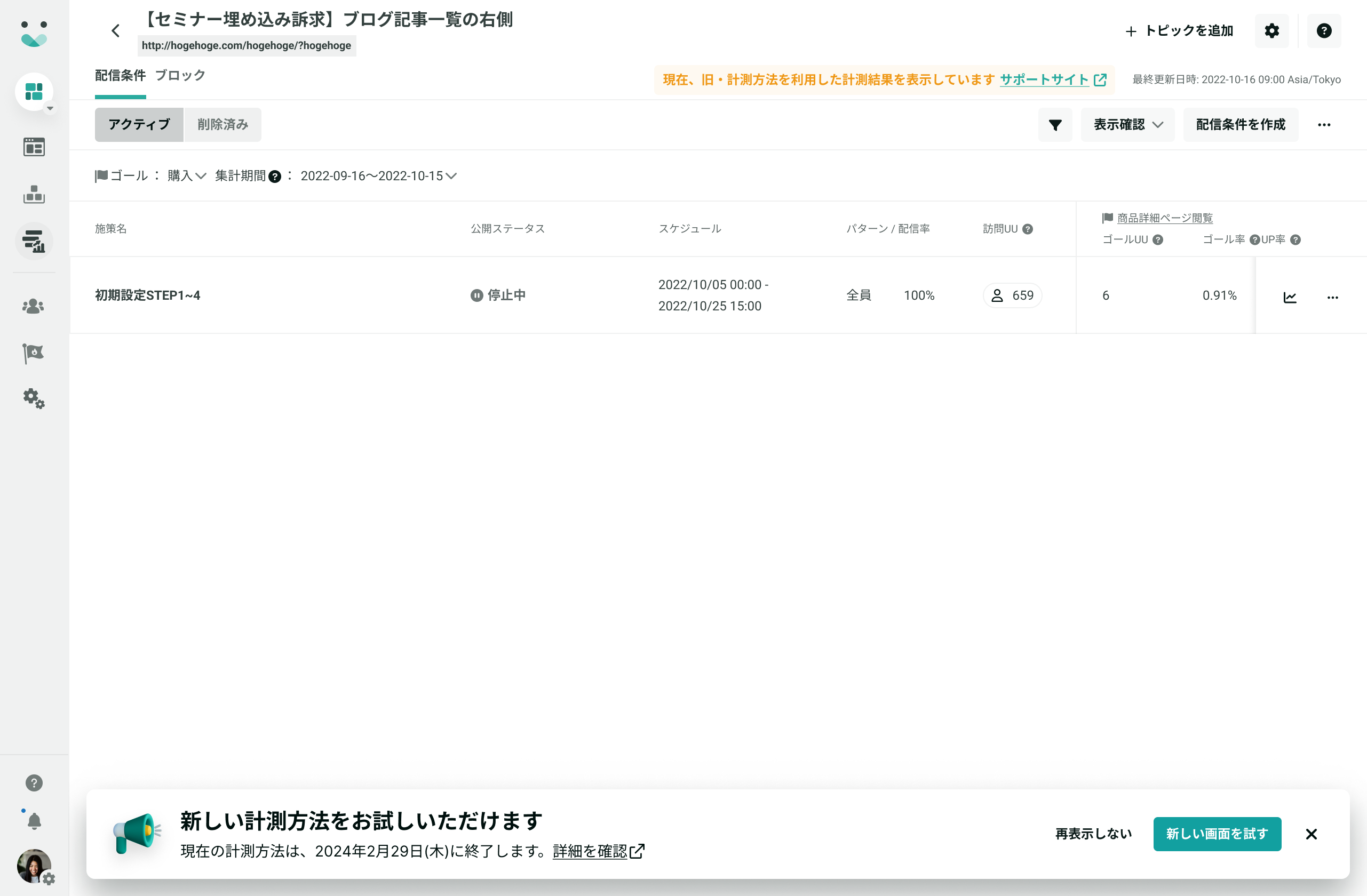Select the アクティブ filter tab
The width and height of the screenshot is (1367, 896).
click(139, 125)
